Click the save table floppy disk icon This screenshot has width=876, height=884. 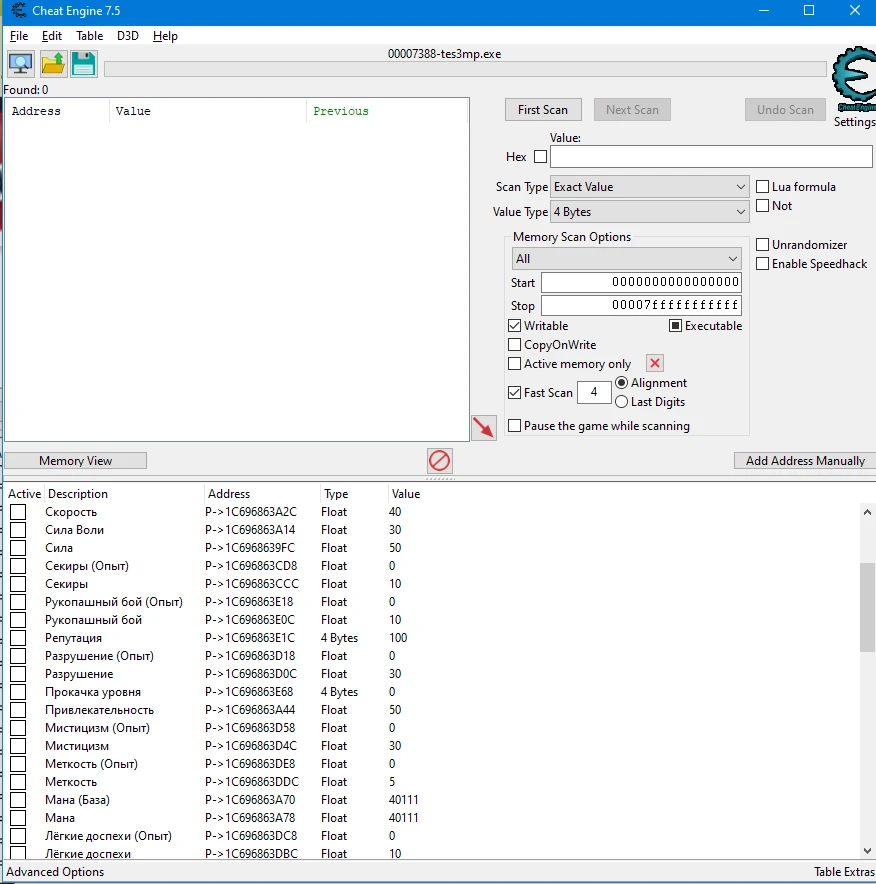click(x=84, y=64)
